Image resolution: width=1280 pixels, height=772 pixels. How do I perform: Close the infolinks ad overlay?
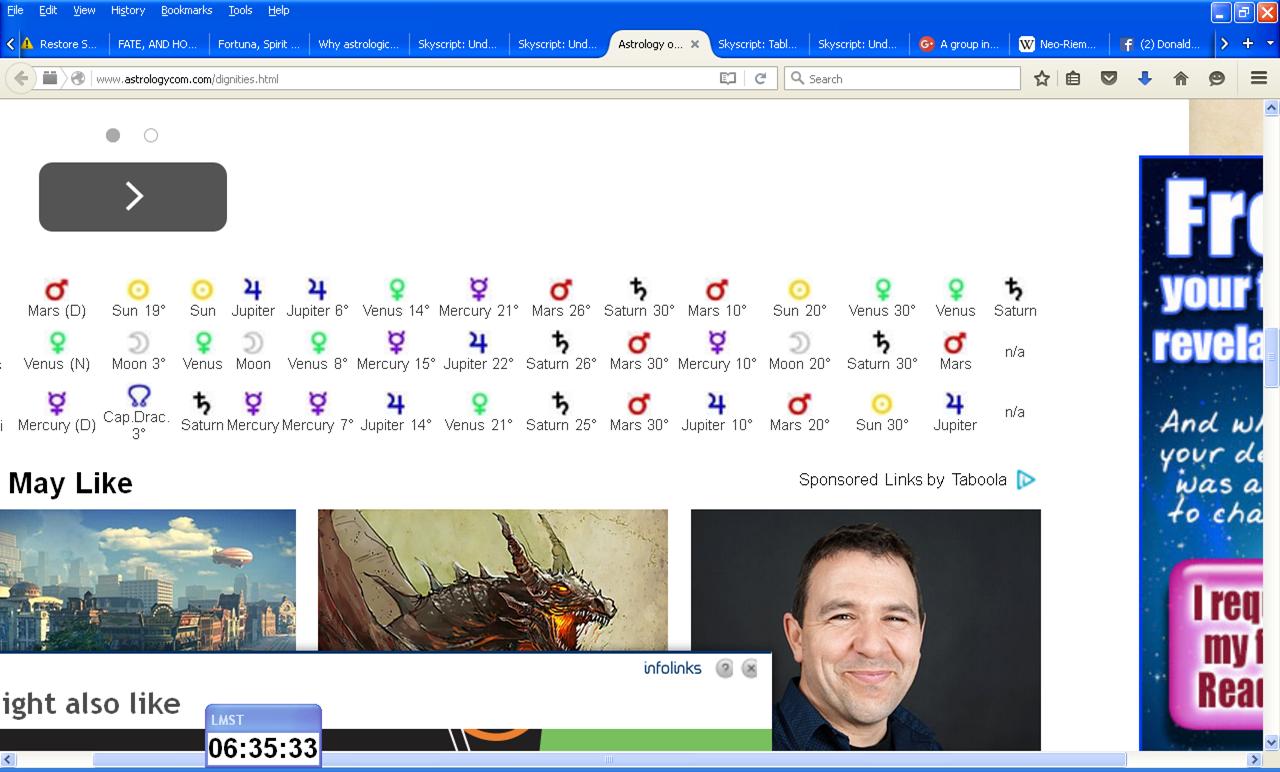tap(750, 668)
